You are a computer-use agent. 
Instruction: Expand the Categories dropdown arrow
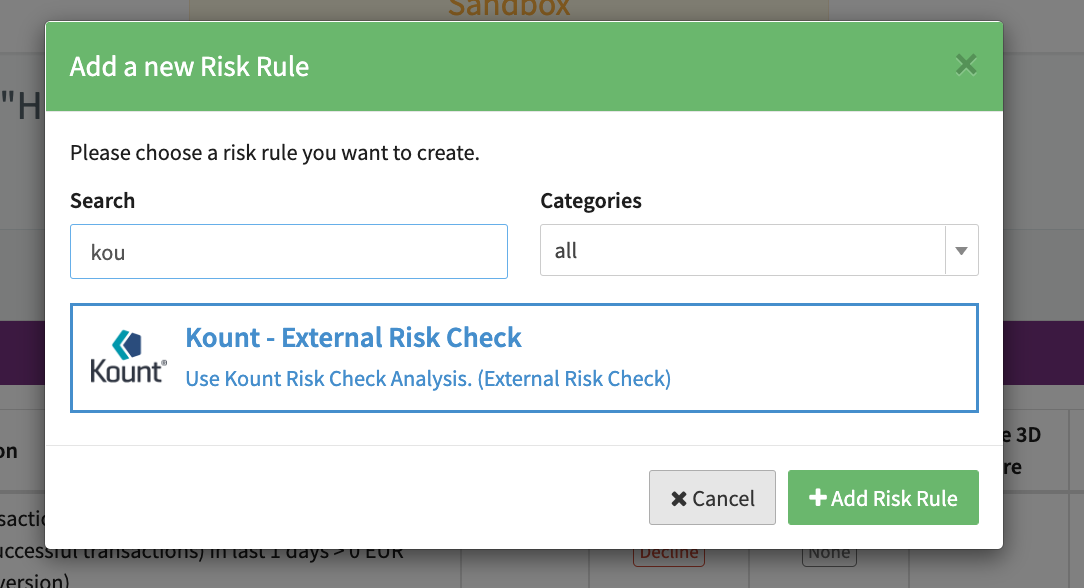(x=961, y=250)
